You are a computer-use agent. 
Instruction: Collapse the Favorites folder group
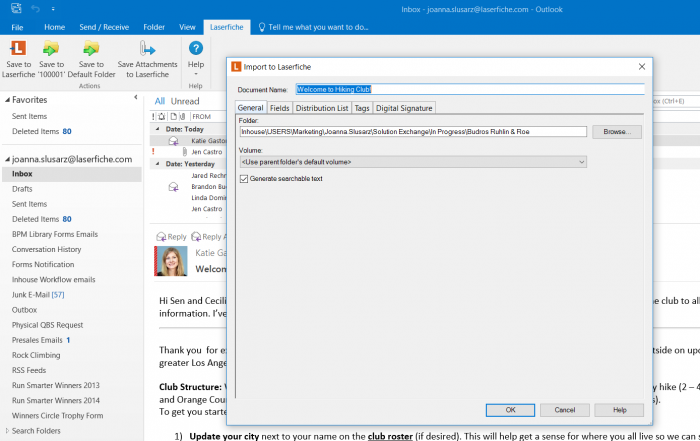[x=6, y=100]
